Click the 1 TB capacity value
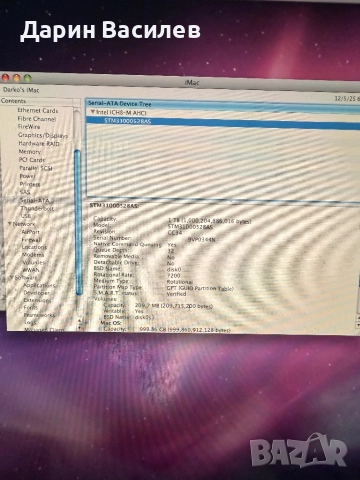 [210, 221]
